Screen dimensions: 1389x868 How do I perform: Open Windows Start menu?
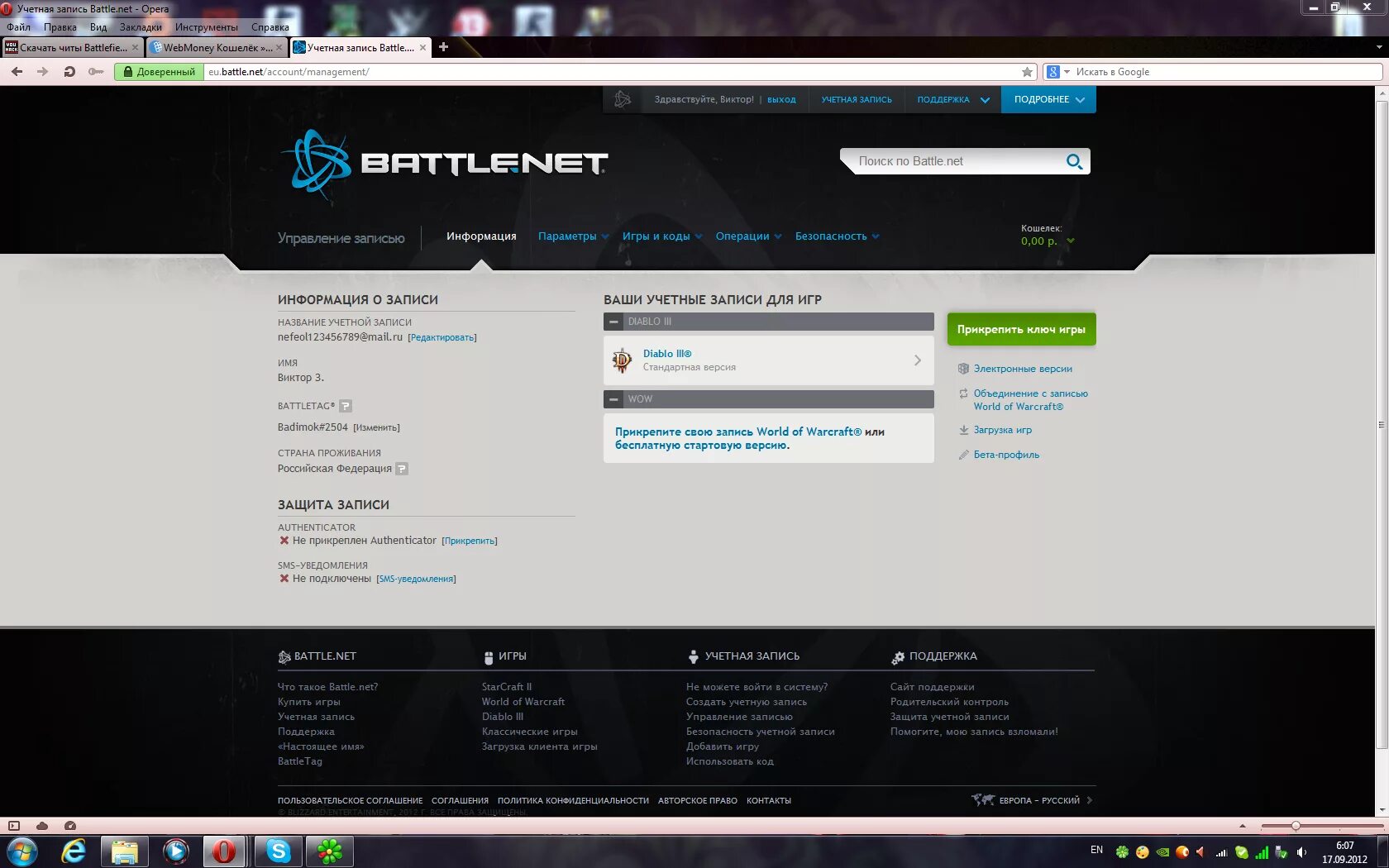(21, 851)
